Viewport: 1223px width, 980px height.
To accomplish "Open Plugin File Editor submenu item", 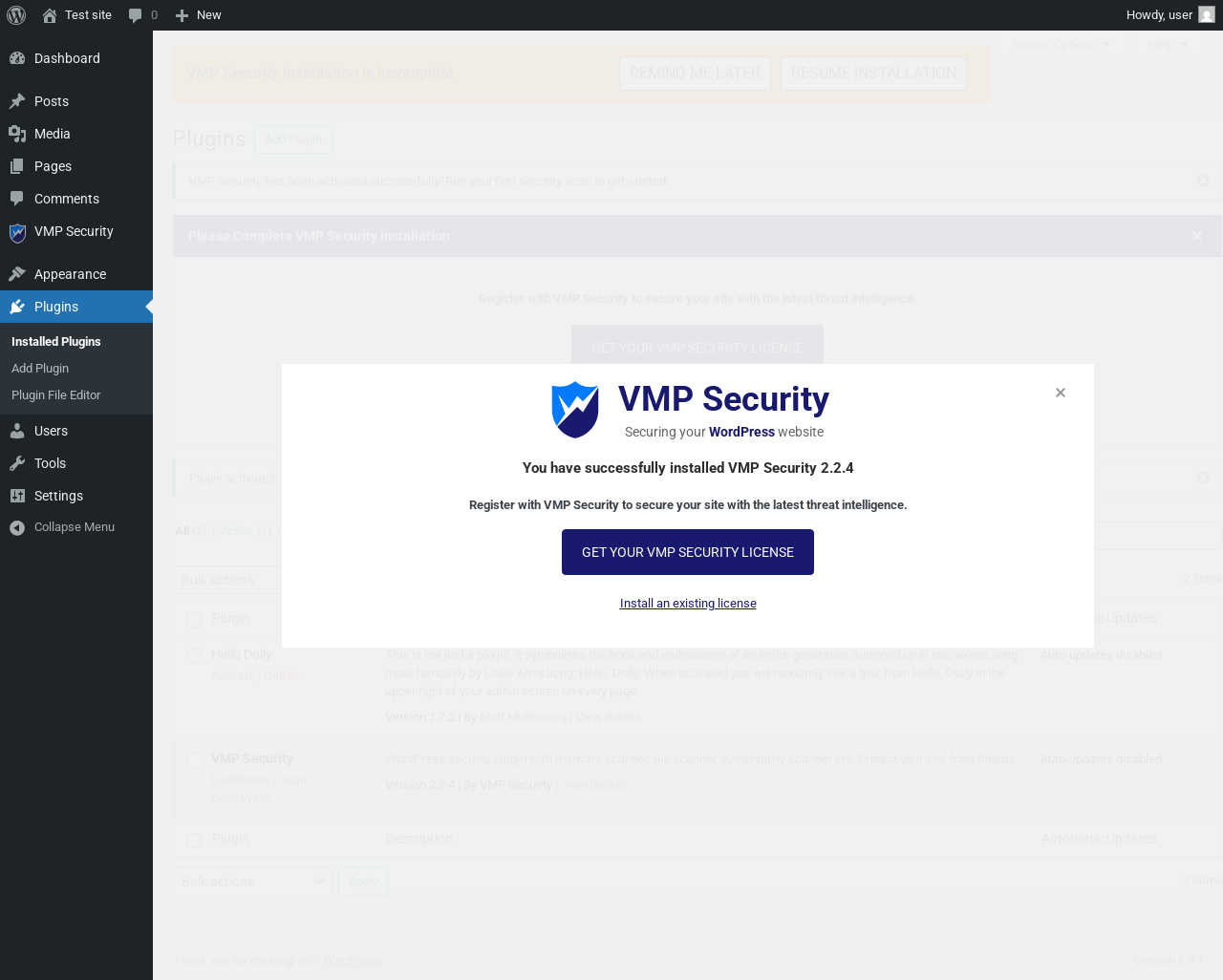I will point(55,395).
